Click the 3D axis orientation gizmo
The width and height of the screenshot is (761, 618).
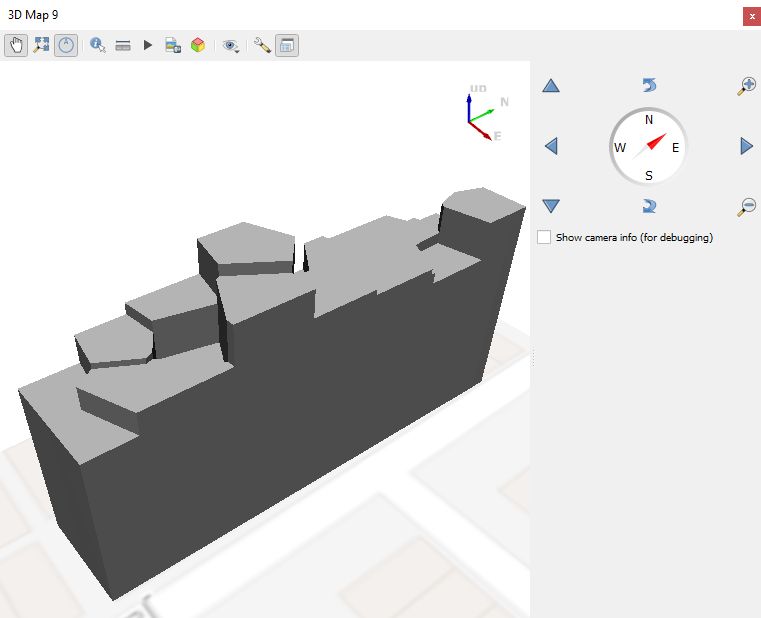[x=485, y=113]
